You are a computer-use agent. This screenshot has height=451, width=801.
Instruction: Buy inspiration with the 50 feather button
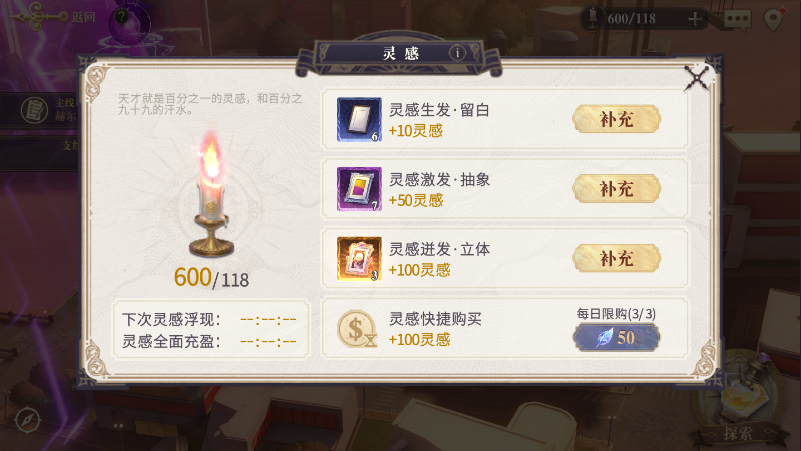pos(617,338)
